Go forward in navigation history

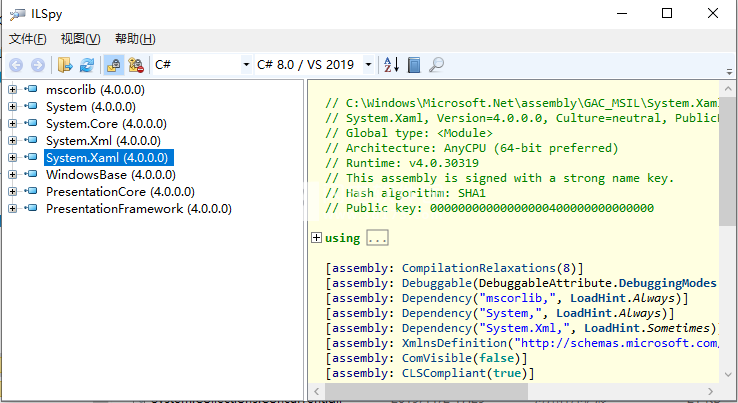pos(38,65)
